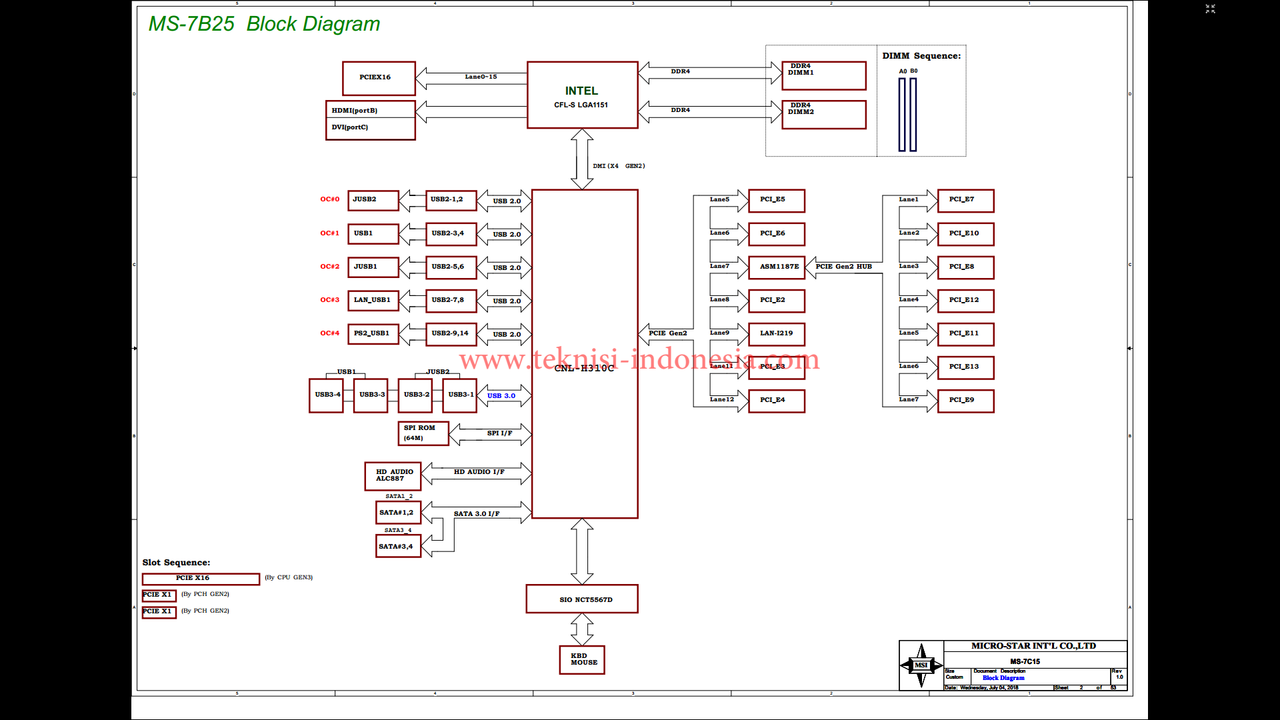Click the "SATA 3.0 I/F" label
The width and height of the screenshot is (1280, 720).
point(477,513)
